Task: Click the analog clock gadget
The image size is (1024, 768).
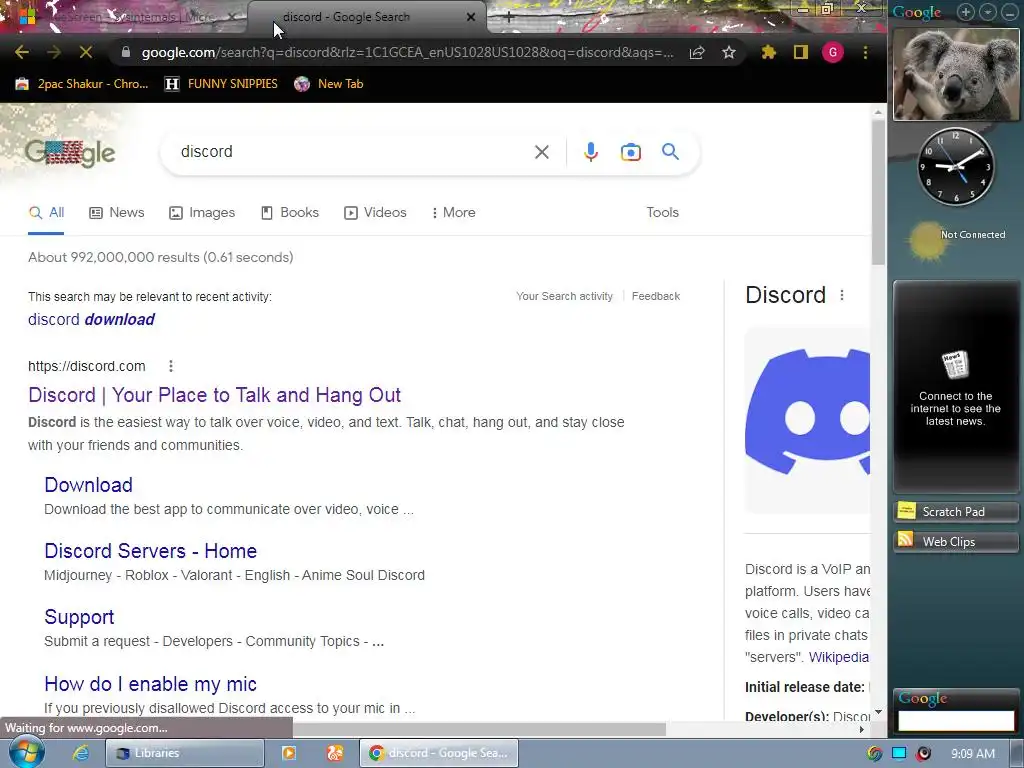Action: click(x=956, y=167)
